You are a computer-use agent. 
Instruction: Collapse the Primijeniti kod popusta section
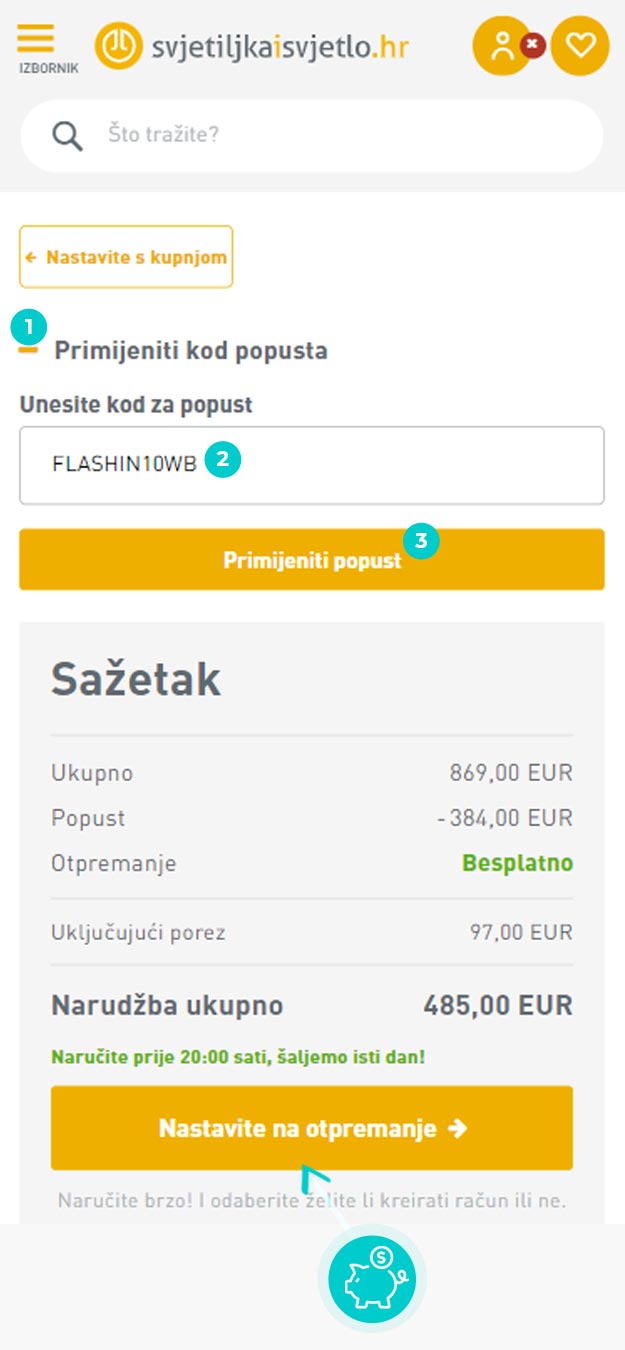pos(29,351)
